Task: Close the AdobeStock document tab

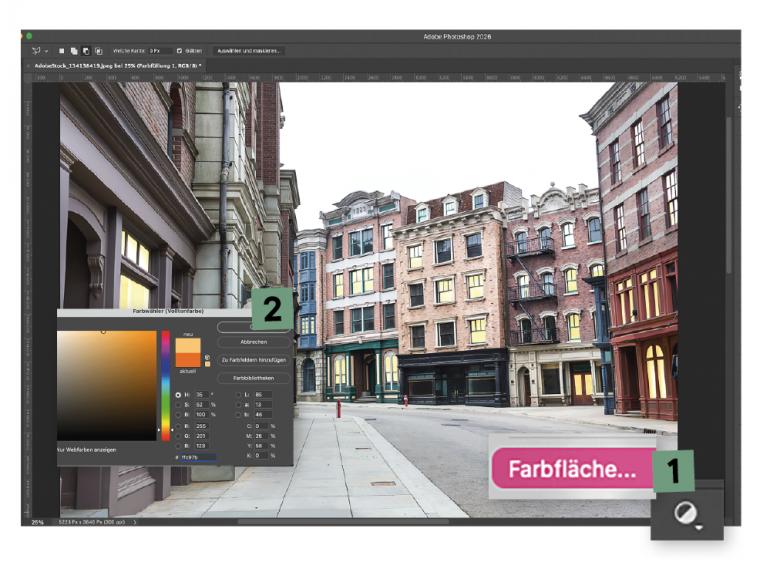Action: (28, 65)
